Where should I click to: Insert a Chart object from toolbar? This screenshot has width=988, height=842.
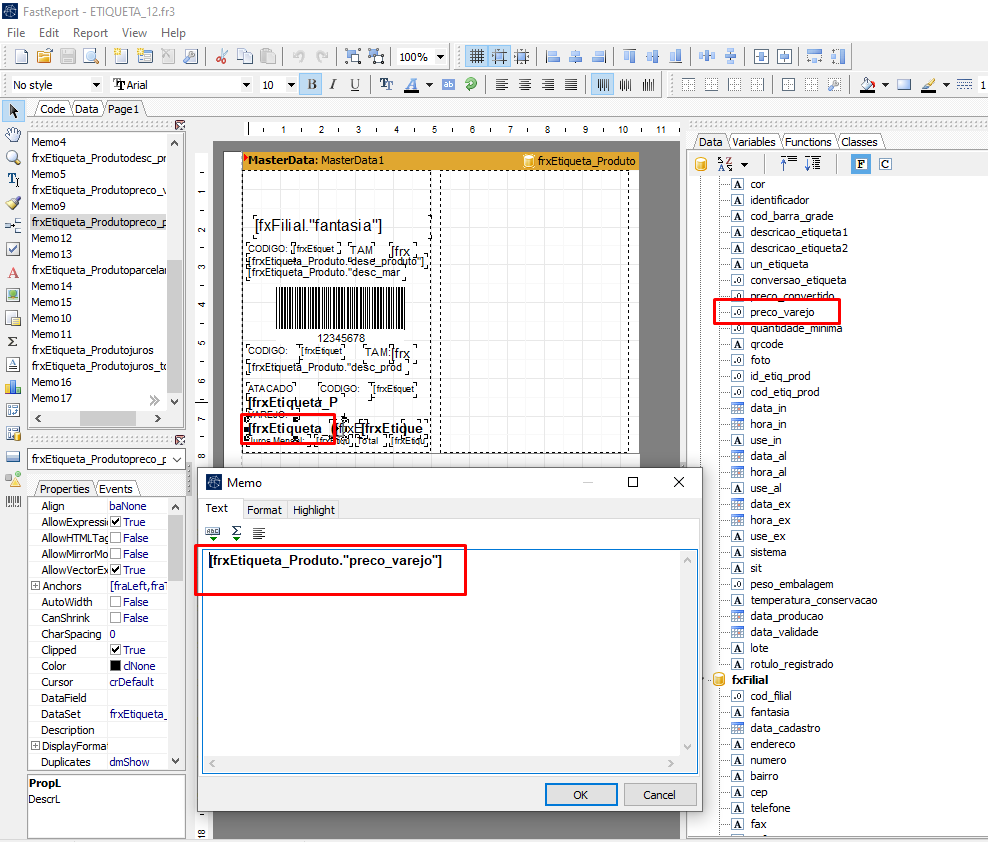pyautogui.click(x=13, y=387)
